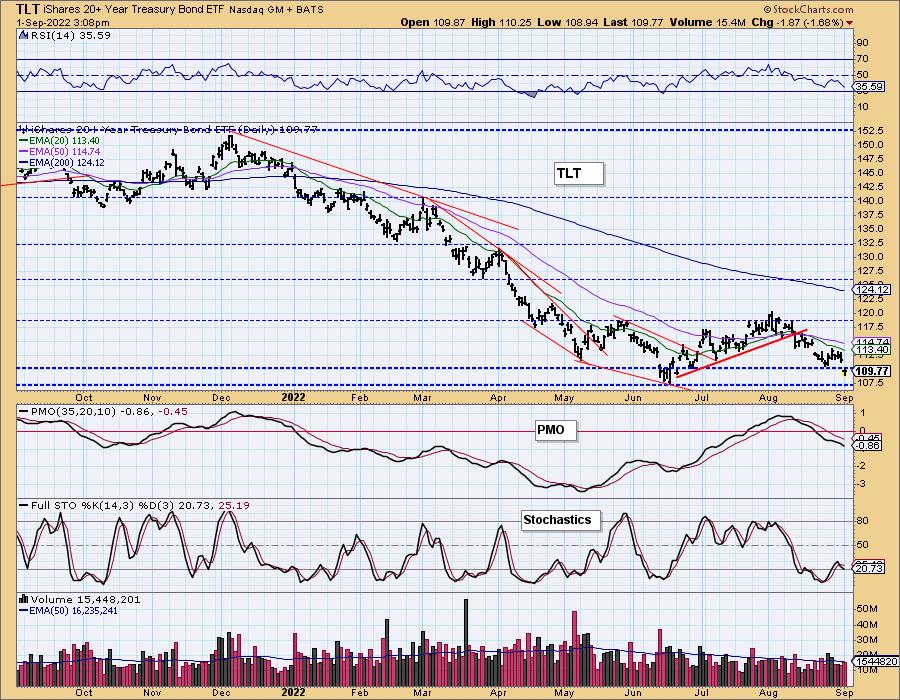Click the 107.5 price axis label
The width and height of the screenshot is (900, 700).
pyautogui.click(x=870, y=383)
